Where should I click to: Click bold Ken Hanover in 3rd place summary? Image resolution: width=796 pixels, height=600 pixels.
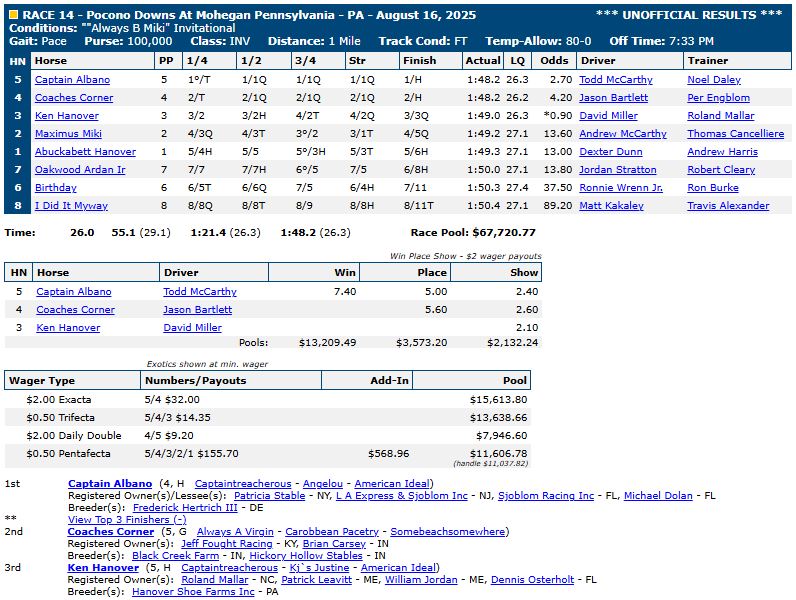tap(101, 568)
